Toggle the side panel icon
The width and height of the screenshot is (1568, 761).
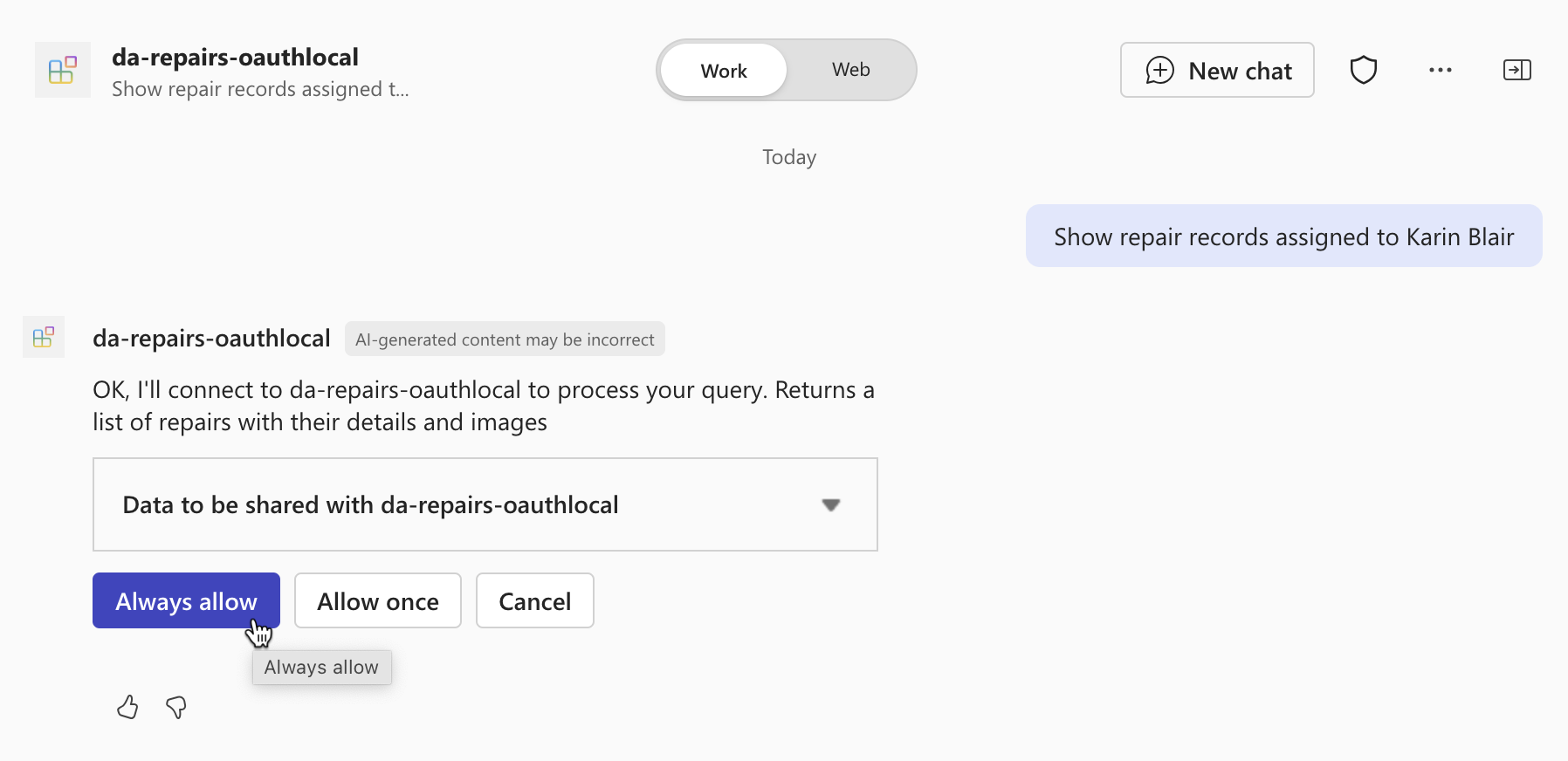[1516, 70]
